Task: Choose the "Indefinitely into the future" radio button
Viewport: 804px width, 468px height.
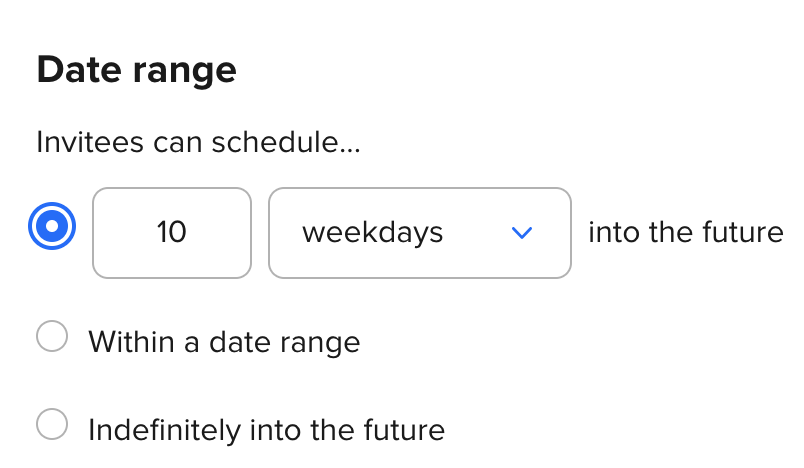Action: [52, 426]
